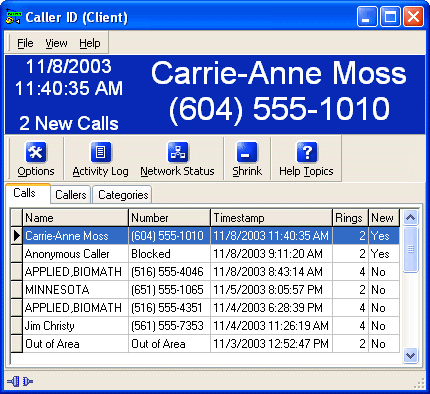The height and width of the screenshot is (394, 430).
Task: Sort by the Name column header
Action: point(75,218)
